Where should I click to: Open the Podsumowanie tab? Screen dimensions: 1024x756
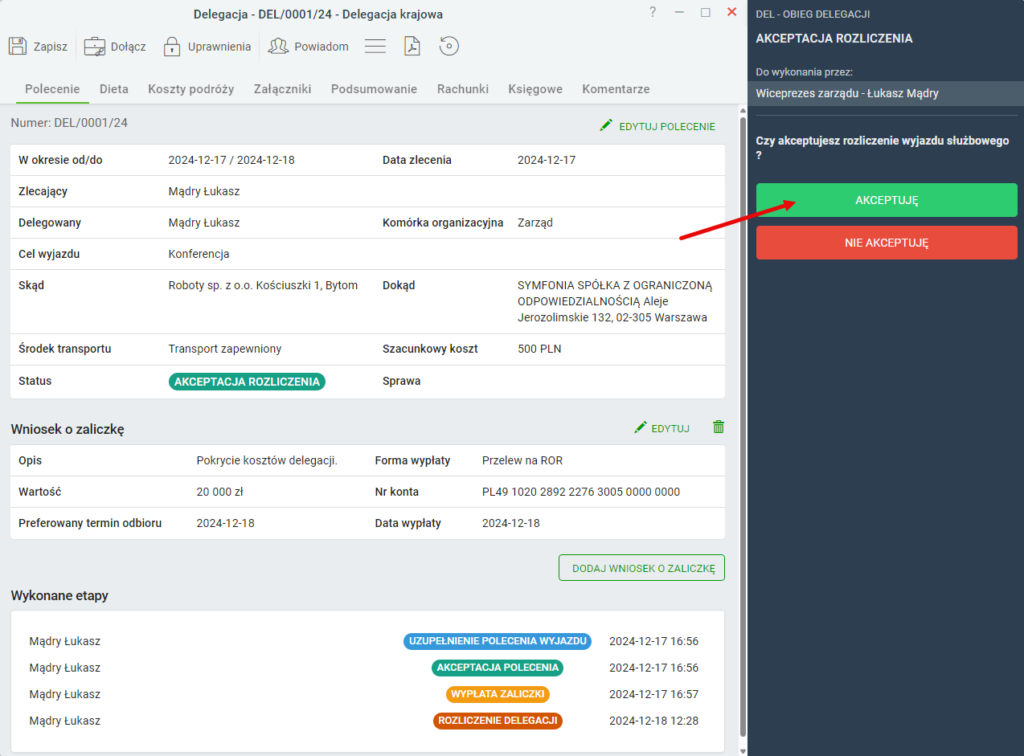[374, 89]
